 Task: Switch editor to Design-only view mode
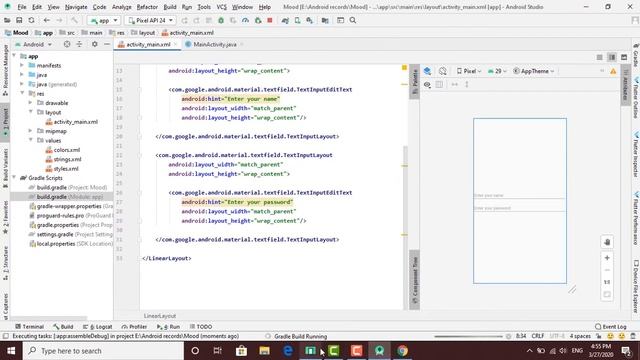[x=624, y=57]
